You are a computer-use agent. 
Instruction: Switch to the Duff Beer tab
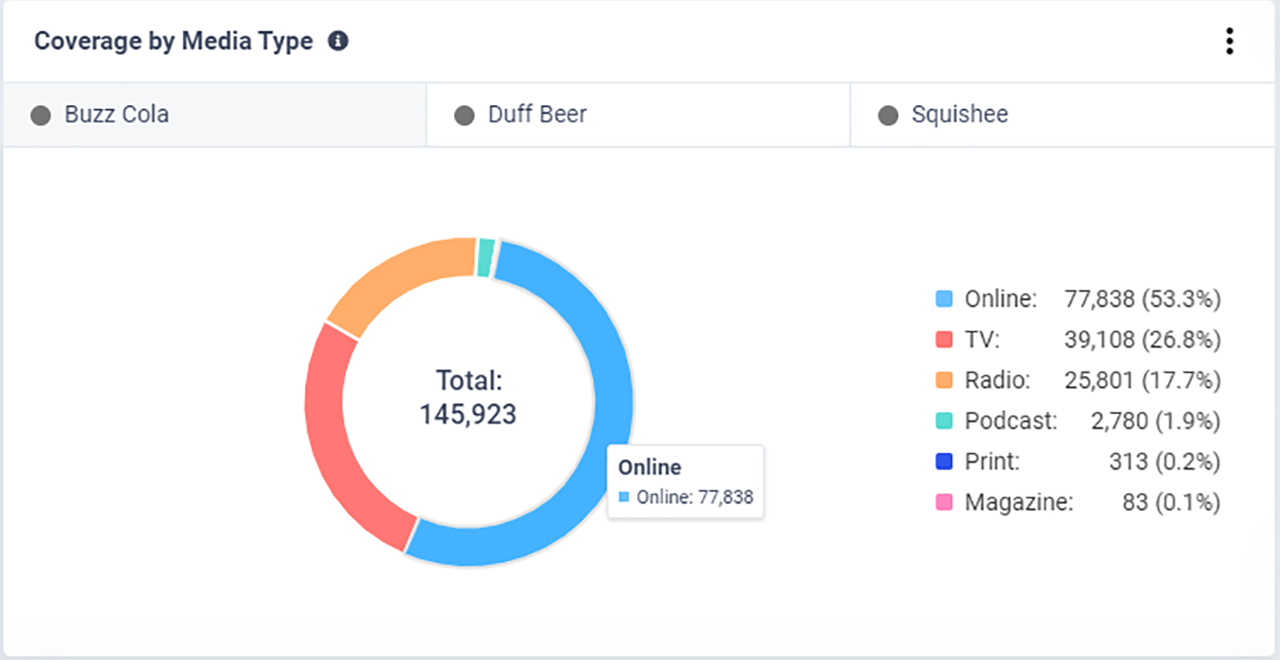coord(537,115)
